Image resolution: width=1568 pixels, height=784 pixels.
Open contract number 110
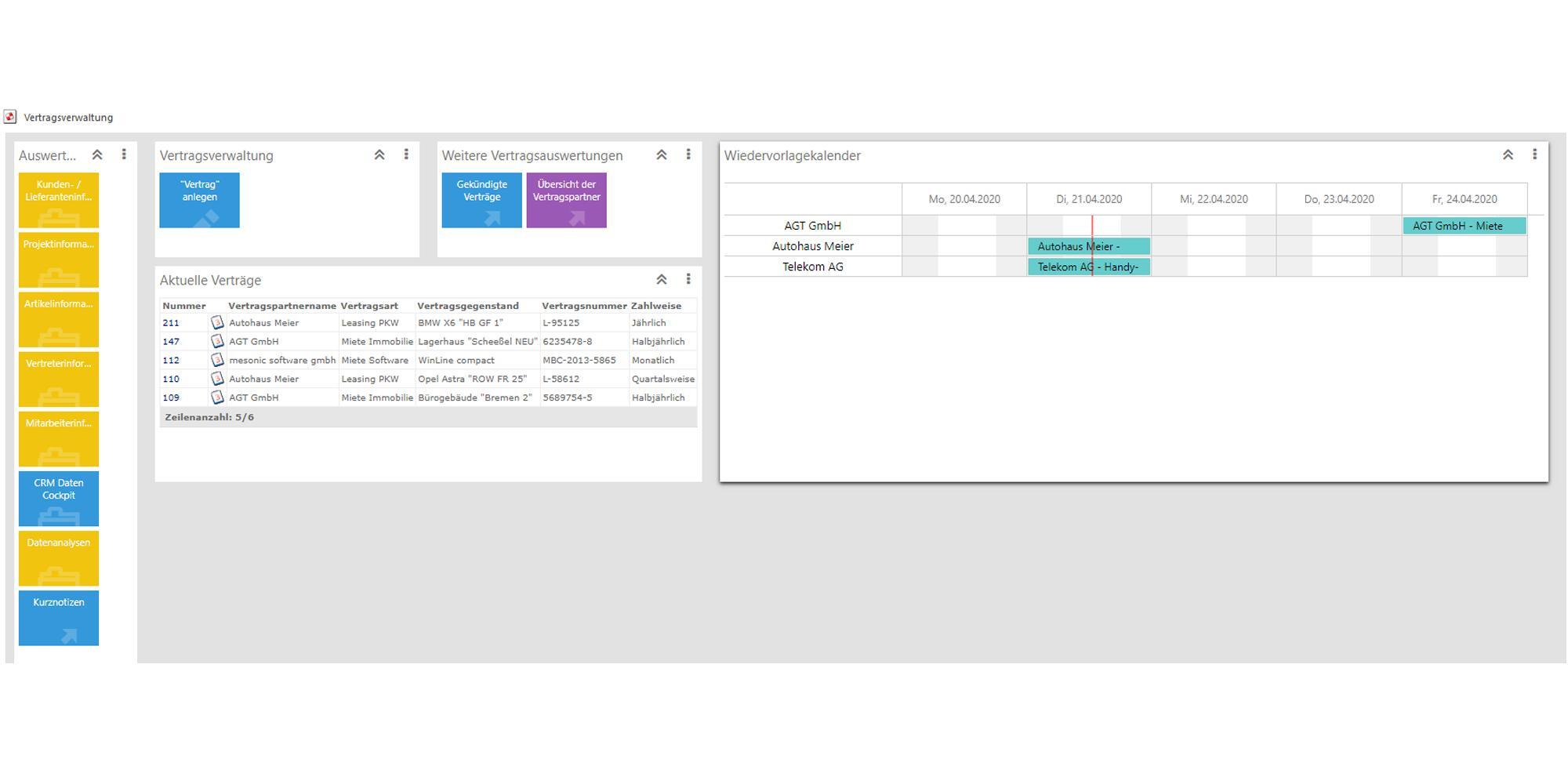(171, 379)
